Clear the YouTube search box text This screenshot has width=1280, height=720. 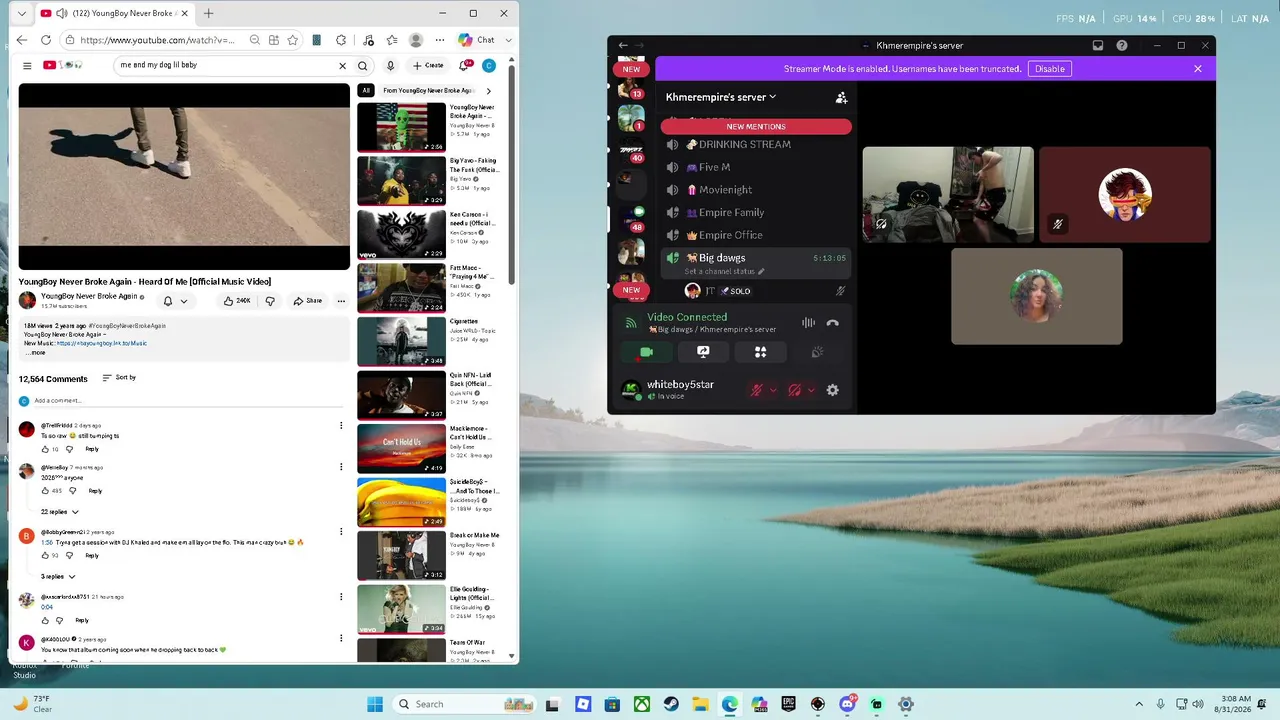(x=342, y=66)
